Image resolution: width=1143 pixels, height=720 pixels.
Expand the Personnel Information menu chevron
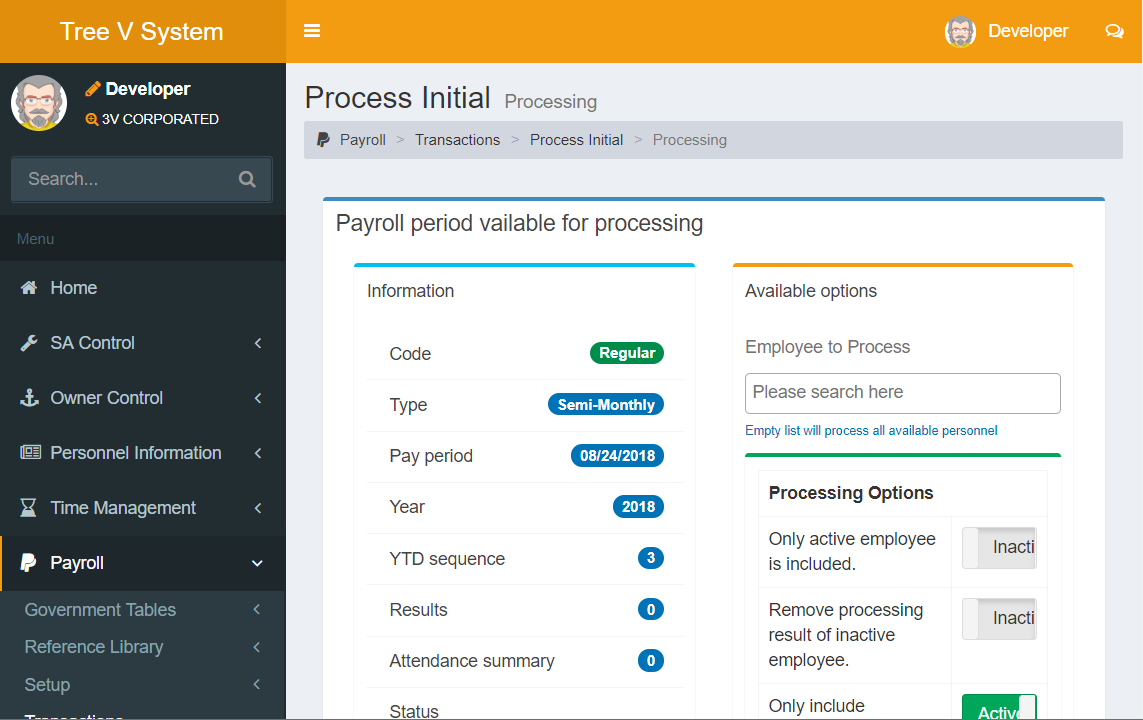point(258,453)
